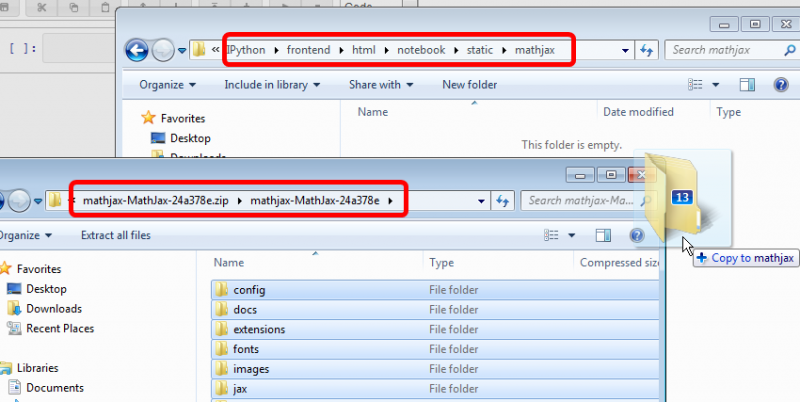Select the IPython breadcrumb segment
The image size is (800, 402).
246,50
